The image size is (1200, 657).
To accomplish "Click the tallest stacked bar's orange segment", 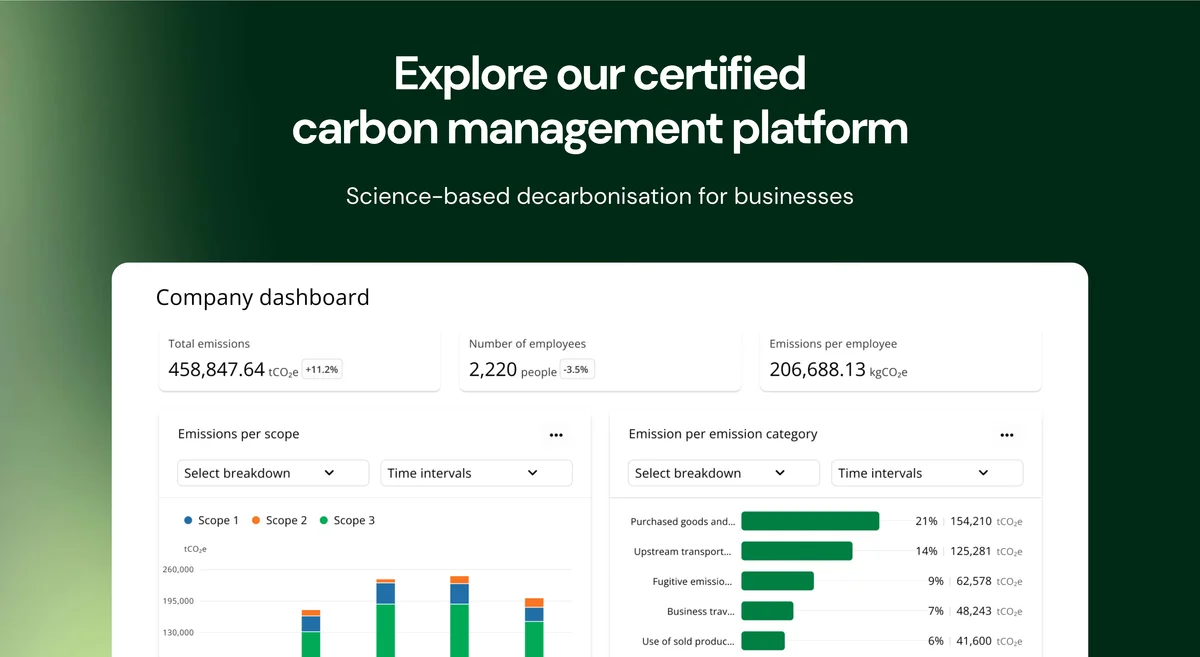I will click(460, 580).
